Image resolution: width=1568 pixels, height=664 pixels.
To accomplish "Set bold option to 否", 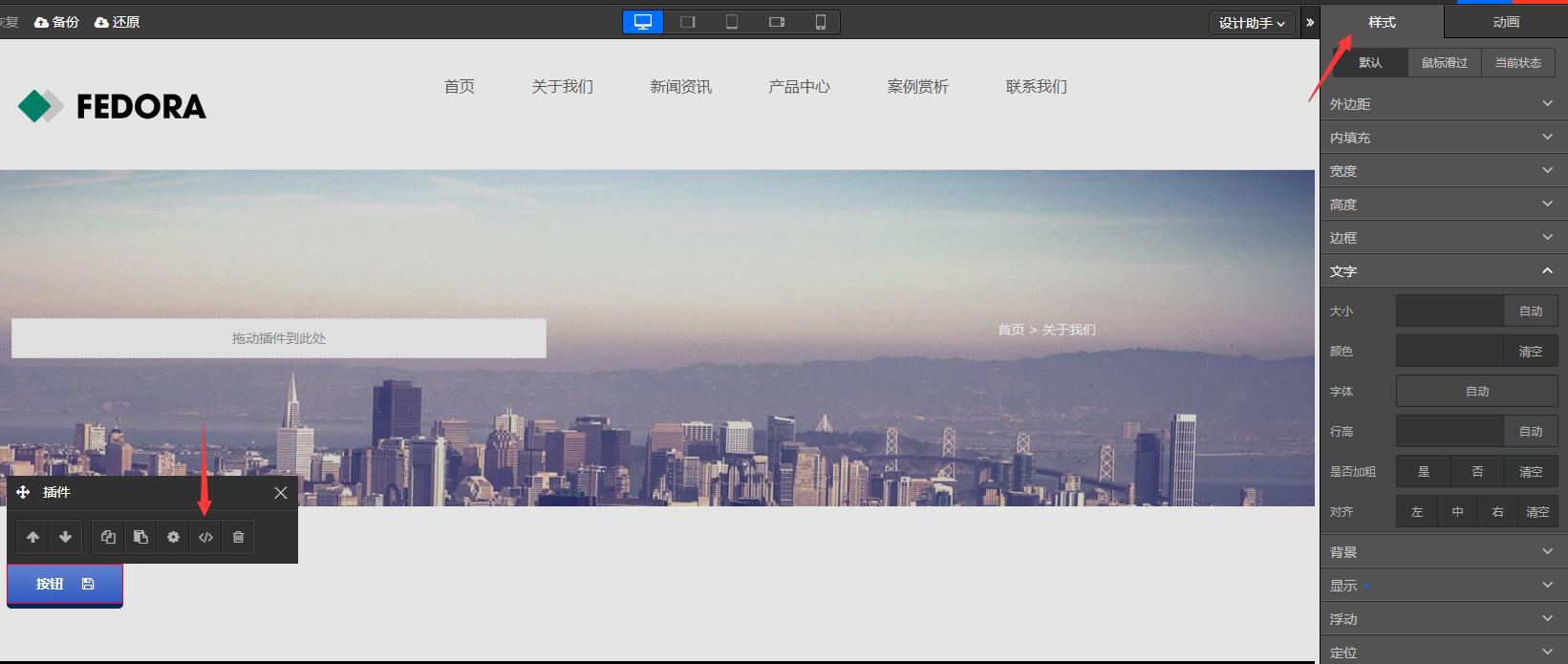I will coord(1477,471).
